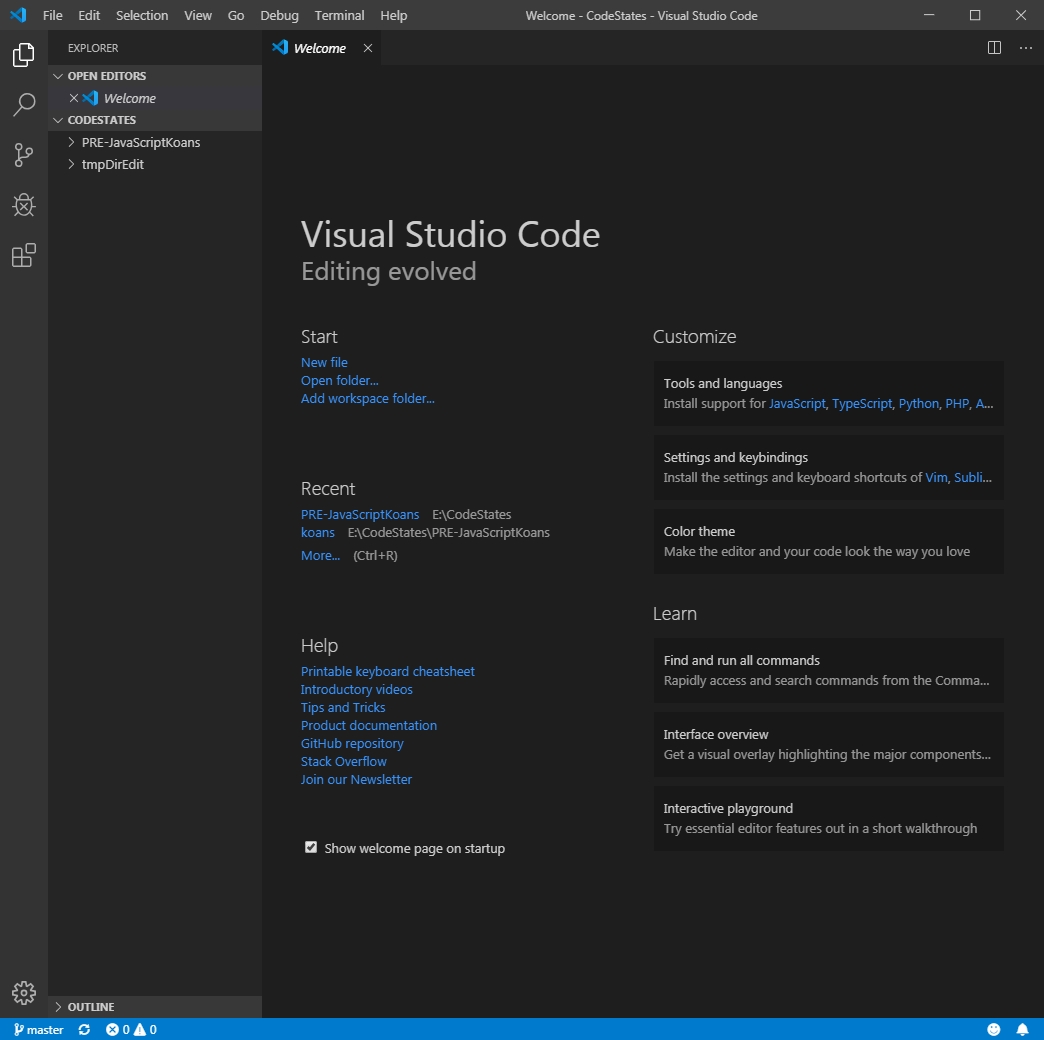Open the editor More Actions ellipsis
The width and height of the screenshot is (1044, 1040).
pyautogui.click(x=1025, y=48)
